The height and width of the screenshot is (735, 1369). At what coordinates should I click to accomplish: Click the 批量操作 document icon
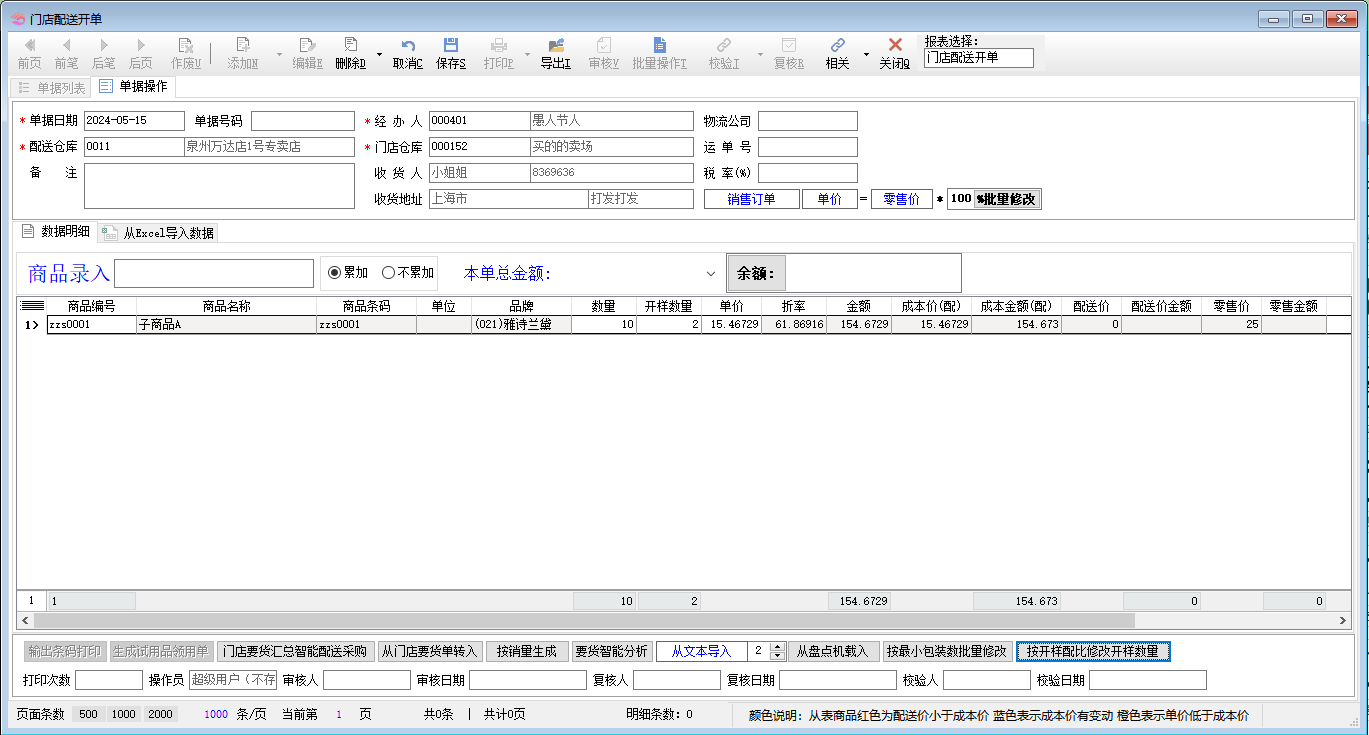(x=659, y=45)
